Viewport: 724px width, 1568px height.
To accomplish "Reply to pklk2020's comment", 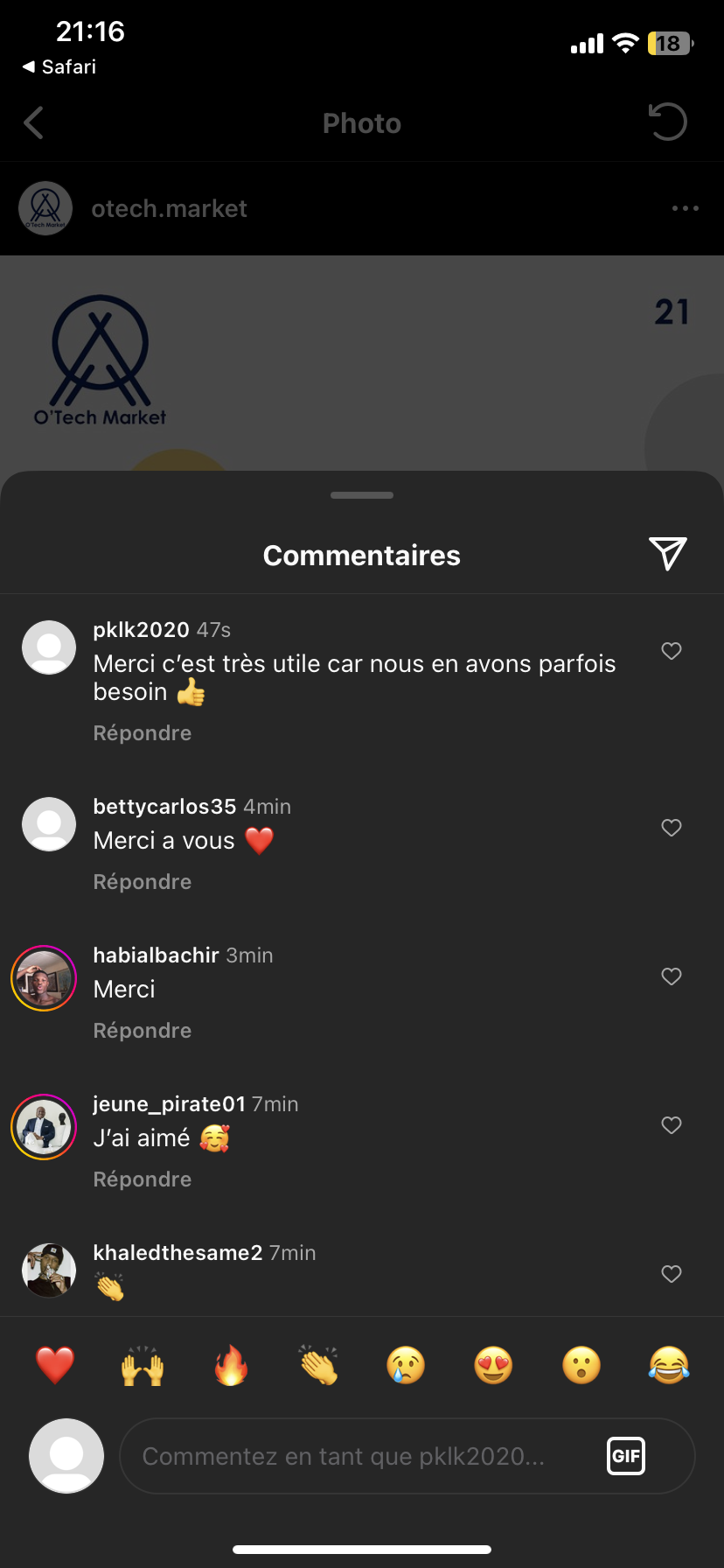I will pos(143,733).
